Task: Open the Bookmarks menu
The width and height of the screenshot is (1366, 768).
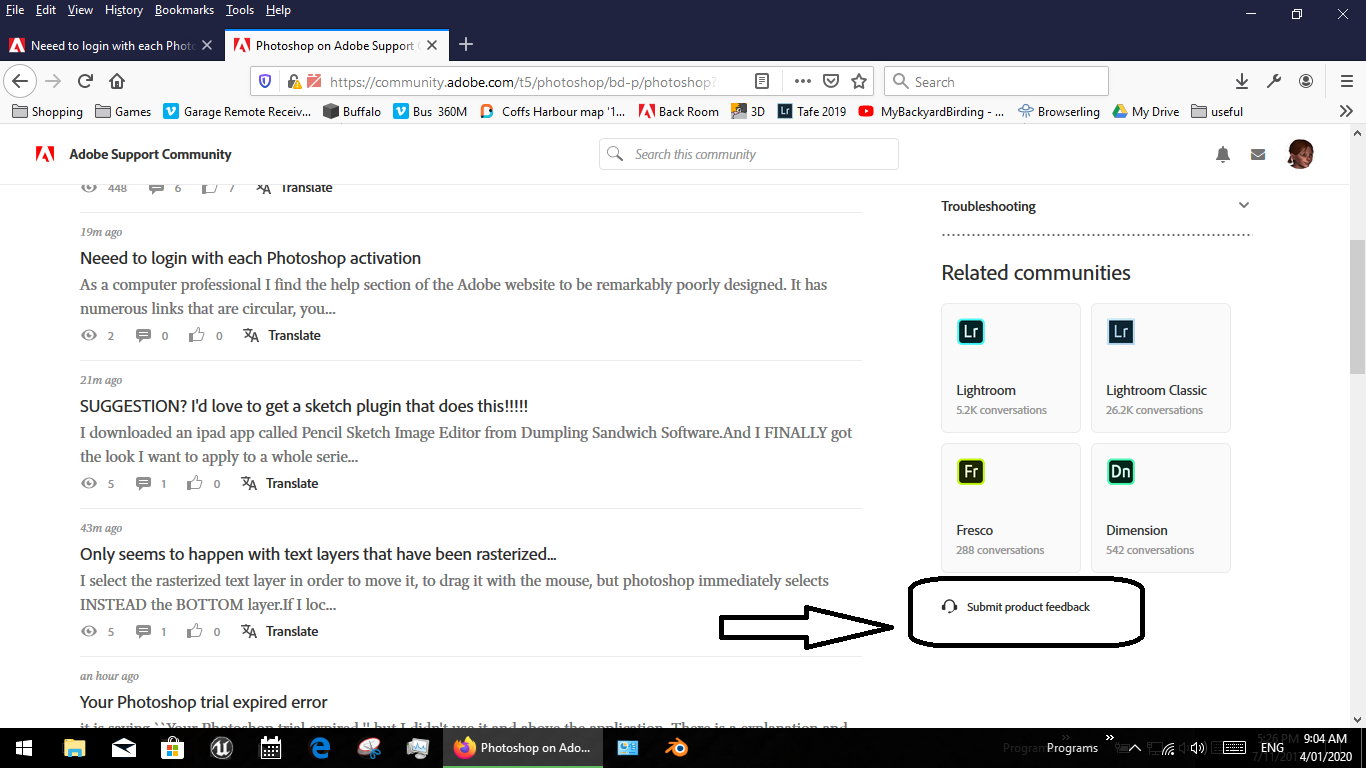Action: pyautogui.click(x=184, y=10)
